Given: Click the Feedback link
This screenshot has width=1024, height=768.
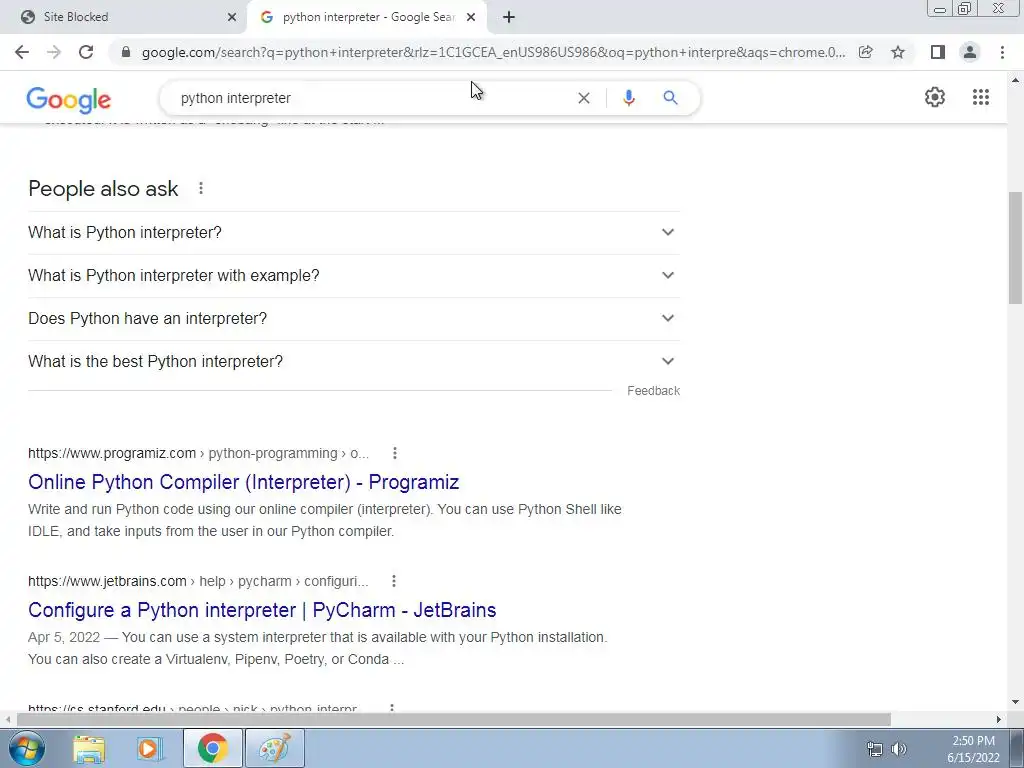Looking at the screenshot, I should 653,391.
